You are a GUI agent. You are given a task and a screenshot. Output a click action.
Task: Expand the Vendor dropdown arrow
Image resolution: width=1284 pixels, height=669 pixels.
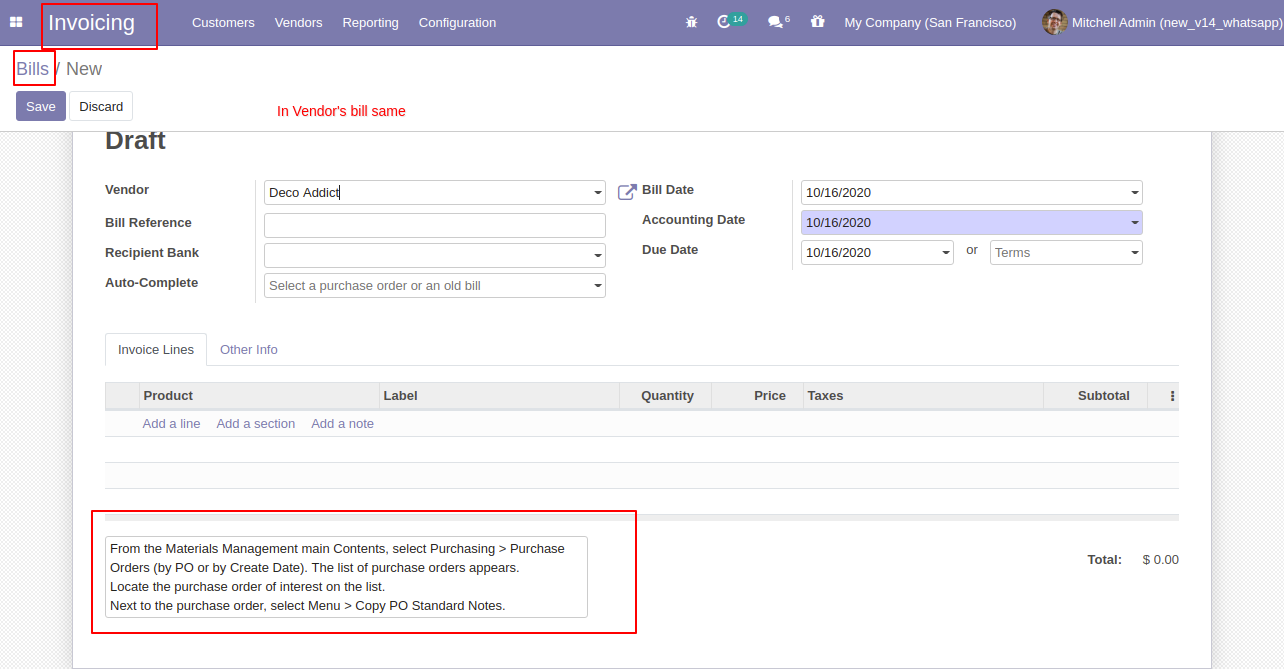598,193
